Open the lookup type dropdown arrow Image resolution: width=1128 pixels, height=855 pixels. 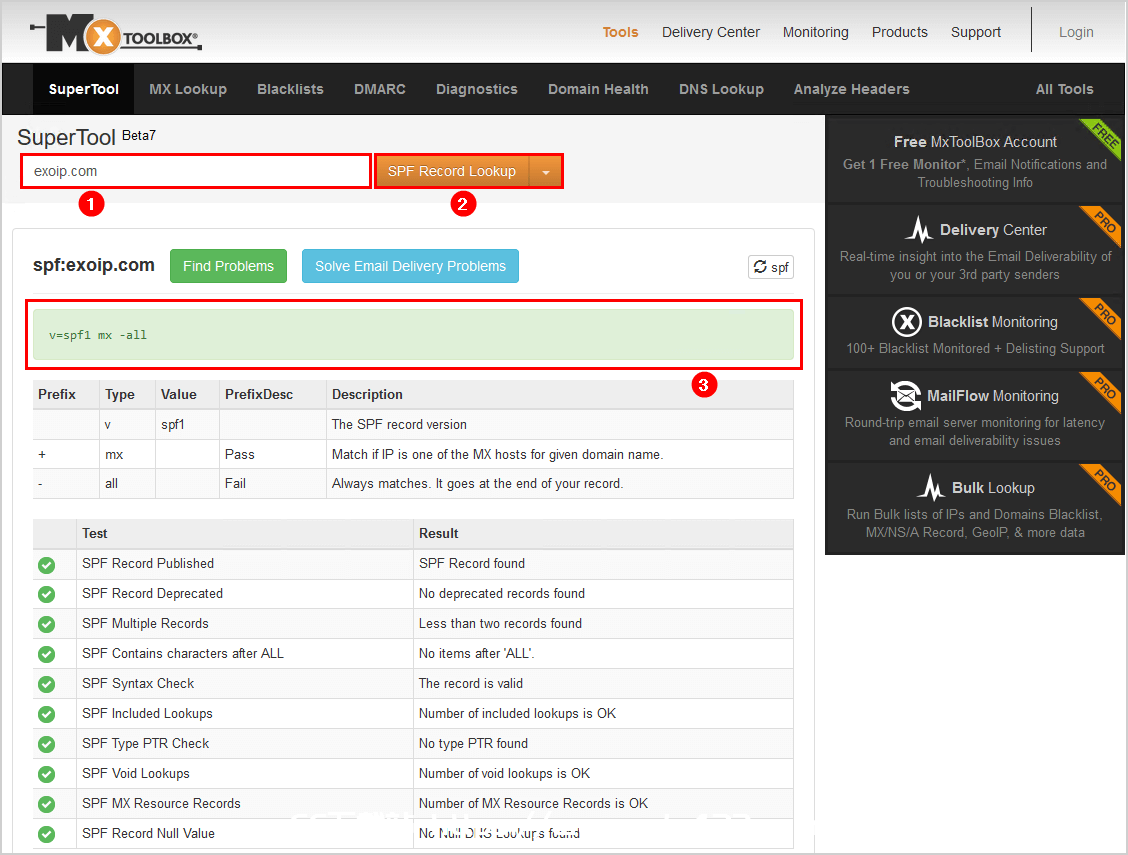pyautogui.click(x=546, y=172)
